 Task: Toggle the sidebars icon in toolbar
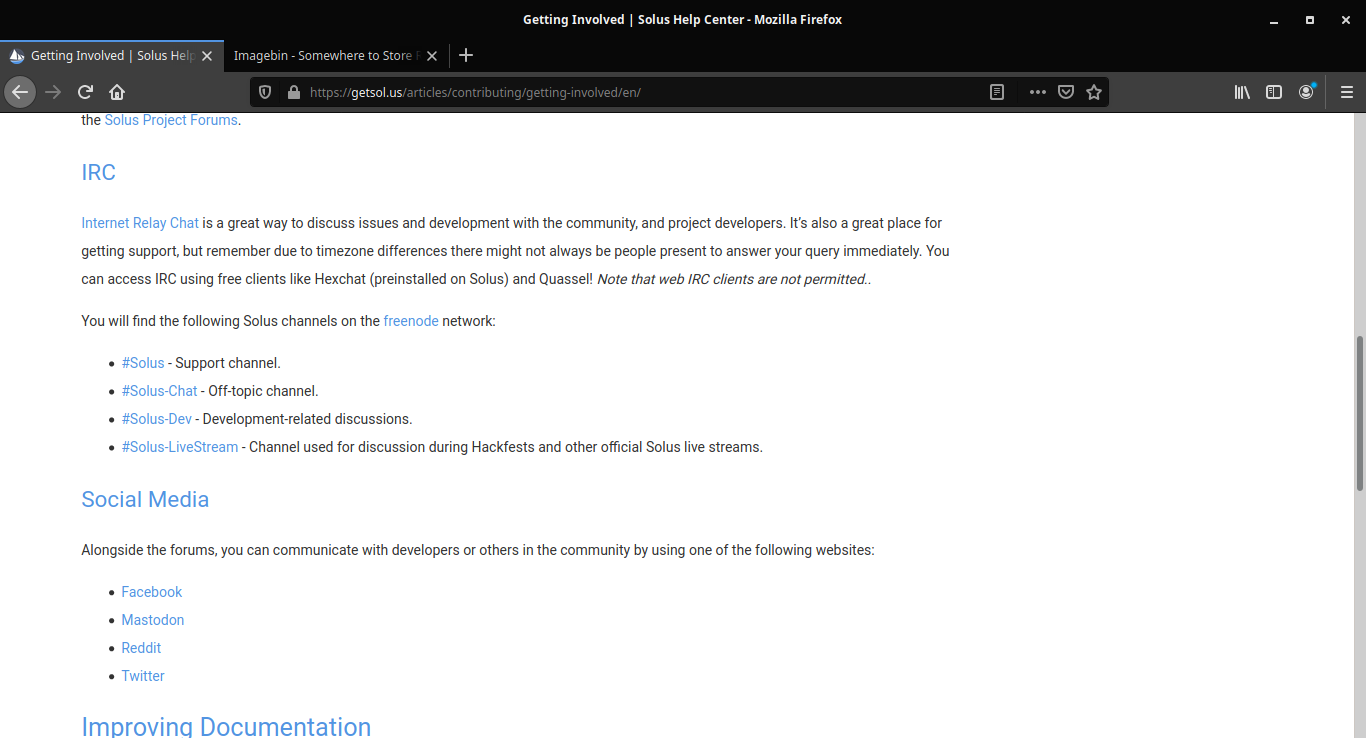(1274, 92)
